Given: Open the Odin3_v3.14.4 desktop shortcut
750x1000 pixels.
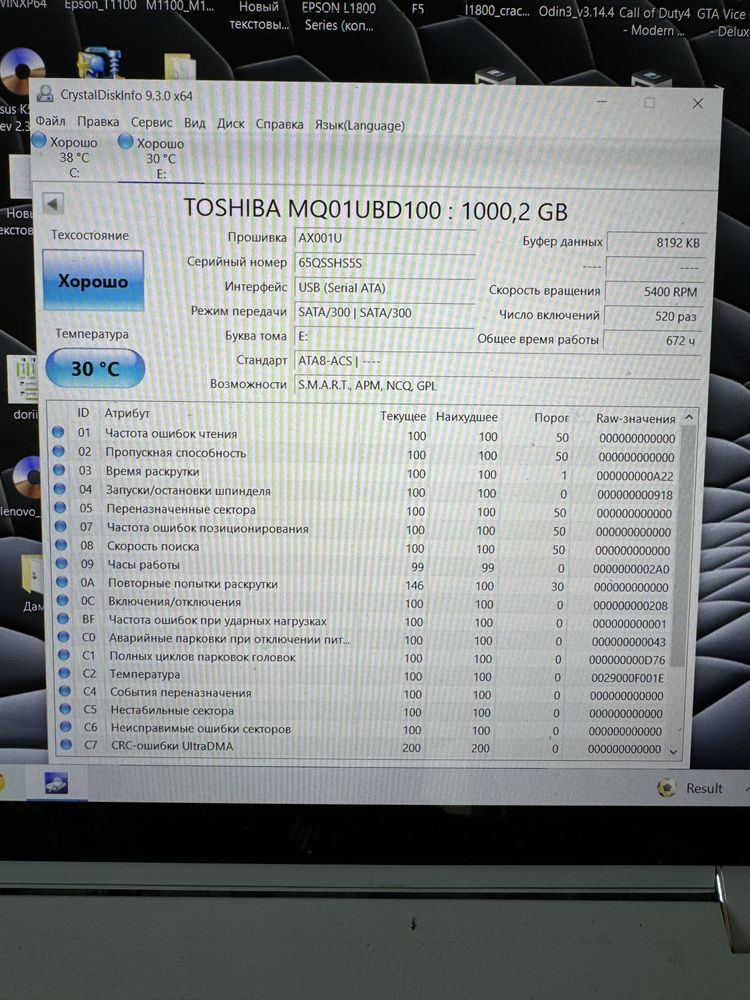Looking at the screenshot, I should (x=577, y=11).
